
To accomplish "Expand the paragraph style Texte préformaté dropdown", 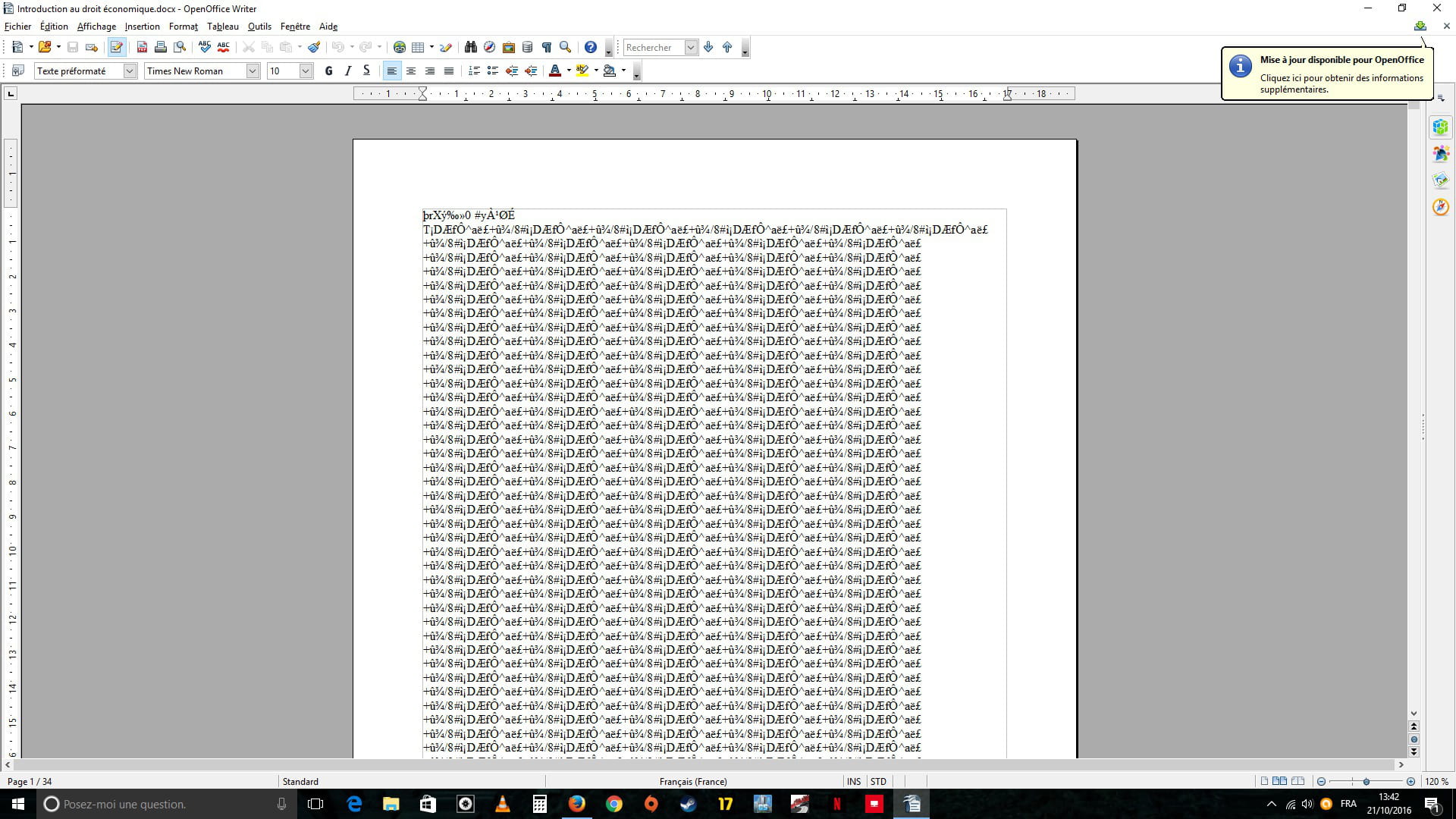I will 130,71.
